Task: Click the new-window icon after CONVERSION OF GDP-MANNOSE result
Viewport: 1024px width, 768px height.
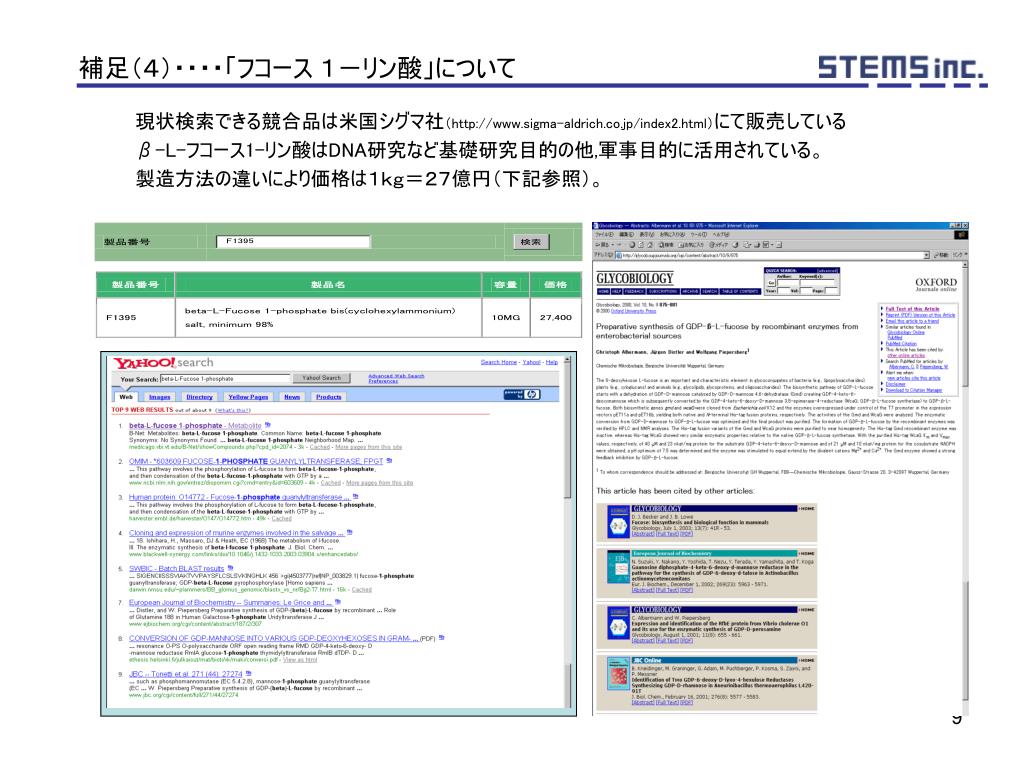Action: [x=441, y=637]
